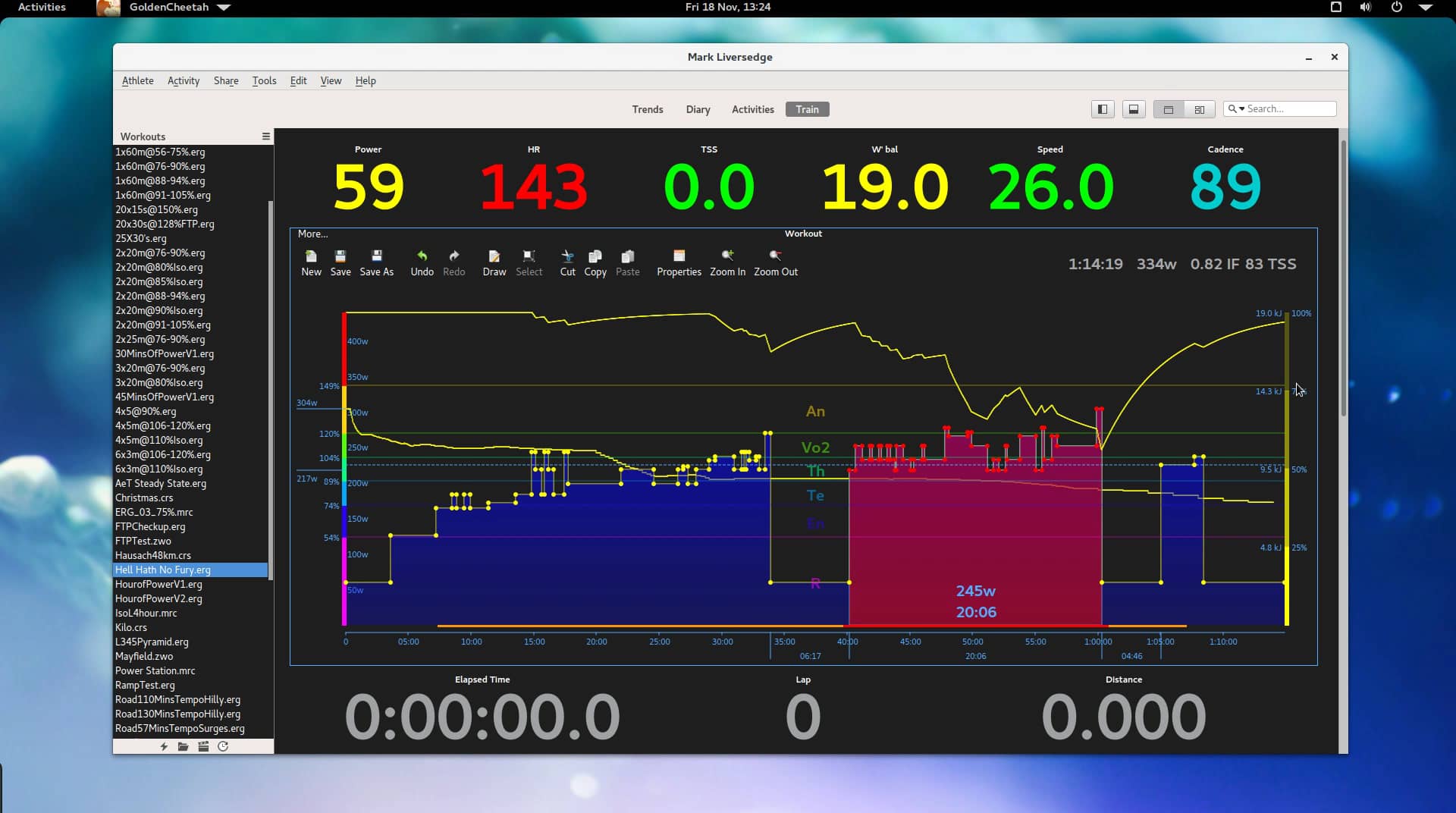Click the clapperboard media icon below the workout list
1456x813 pixels.
pyautogui.click(x=203, y=746)
